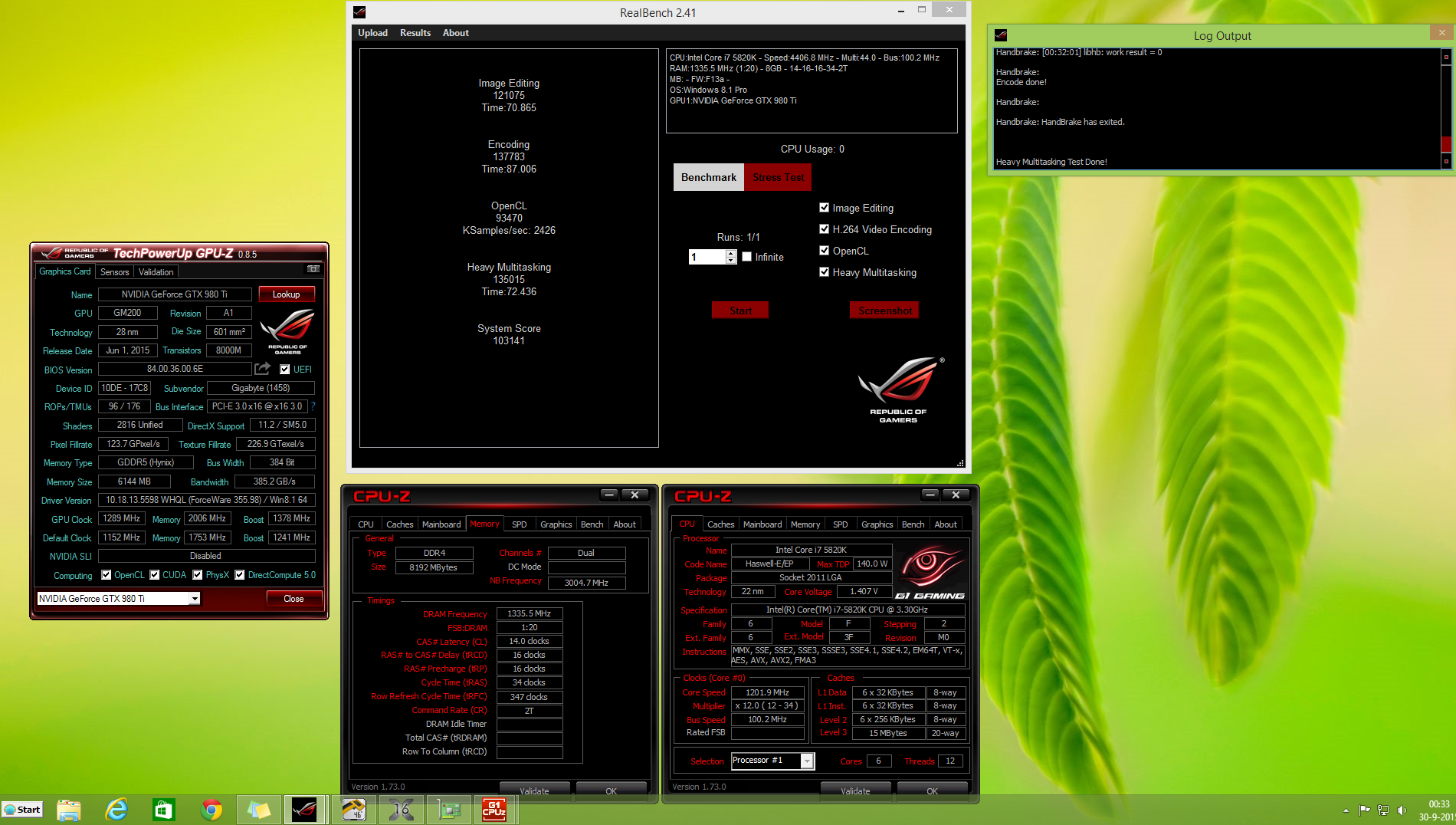Image resolution: width=1456 pixels, height=825 pixels.
Task: Toggle the PhysX checkbox in GPU-Z
Action: (198, 575)
